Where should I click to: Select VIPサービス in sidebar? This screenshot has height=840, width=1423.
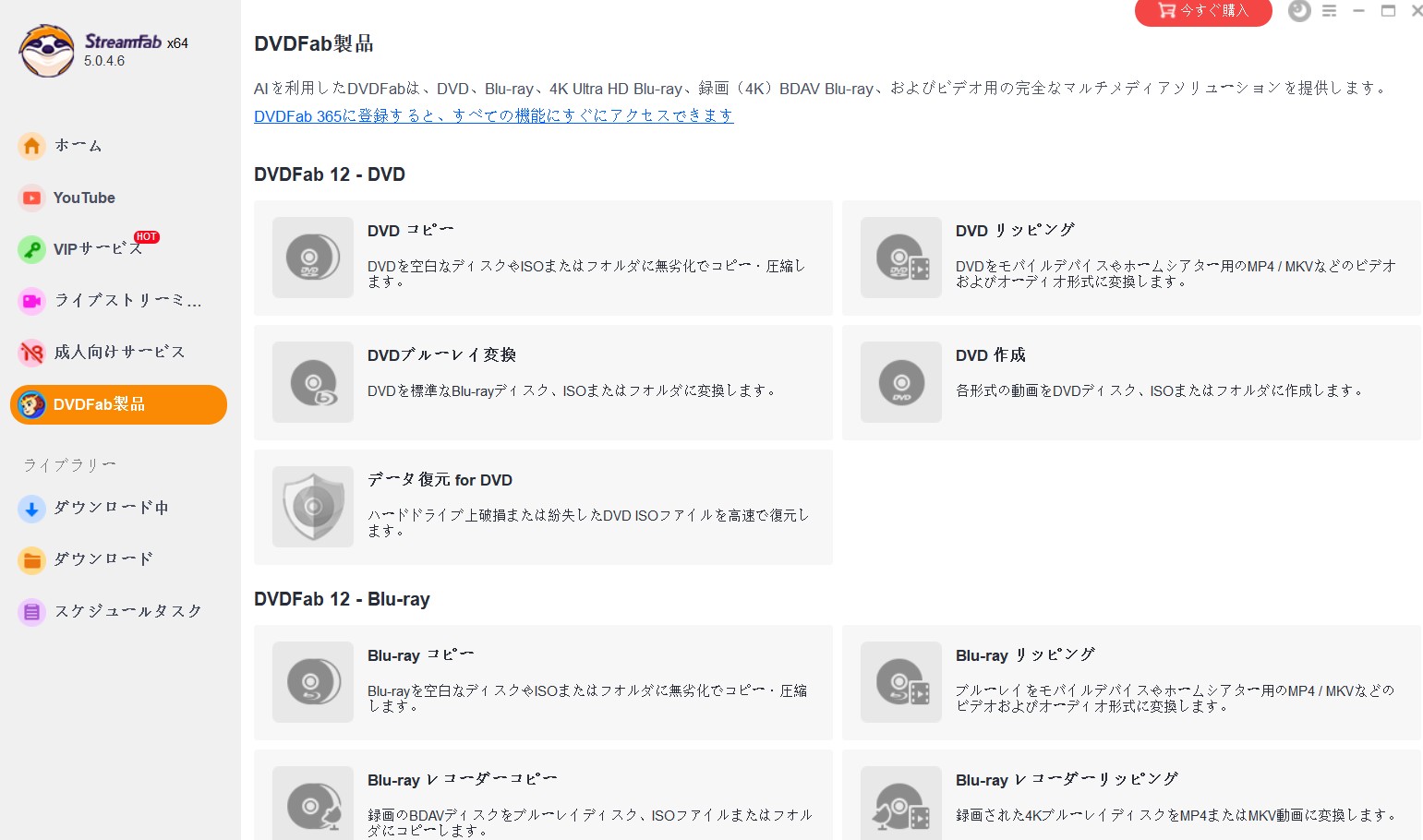pyautogui.click(x=96, y=249)
